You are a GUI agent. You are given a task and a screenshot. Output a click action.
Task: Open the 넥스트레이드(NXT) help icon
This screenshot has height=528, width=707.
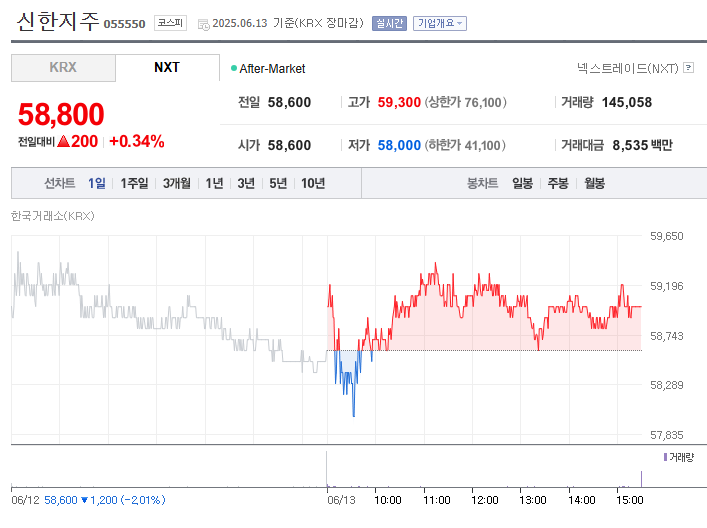(x=688, y=68)
